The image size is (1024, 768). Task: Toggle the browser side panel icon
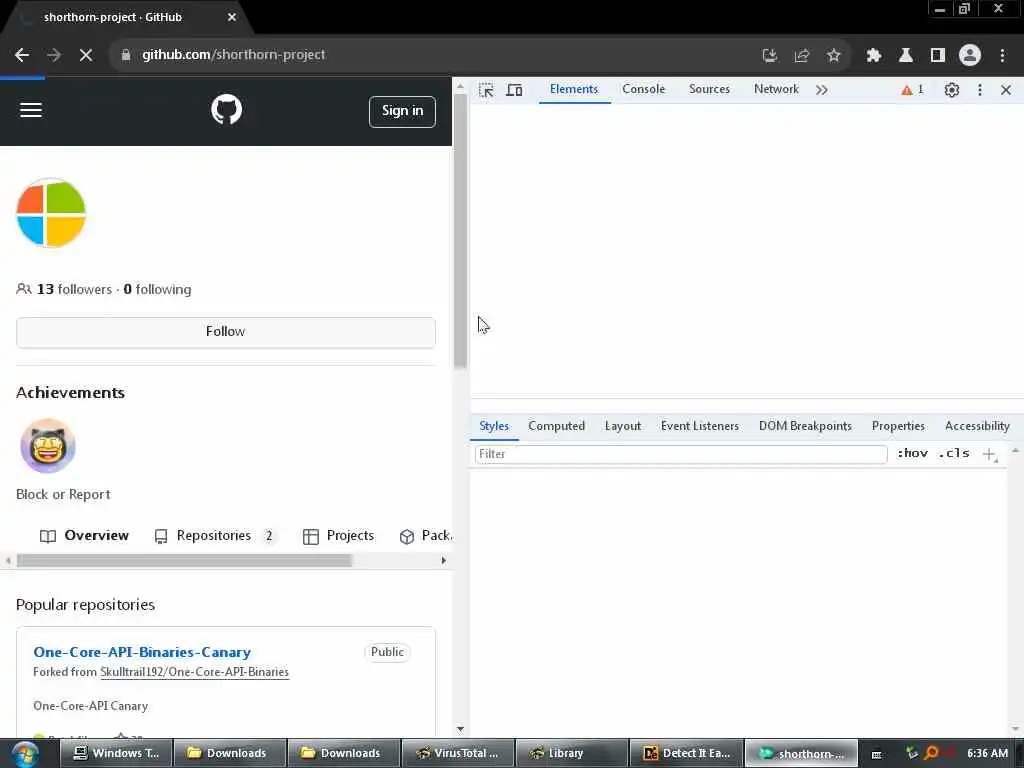(938, 56)
